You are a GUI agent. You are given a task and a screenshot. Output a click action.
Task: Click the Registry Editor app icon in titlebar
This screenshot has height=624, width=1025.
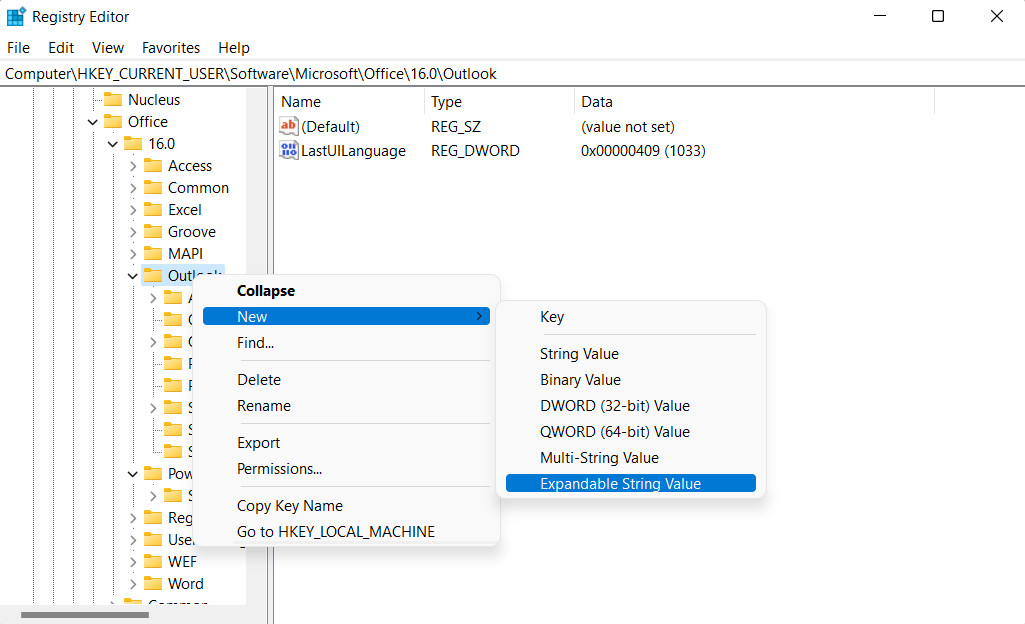(17, 16)
